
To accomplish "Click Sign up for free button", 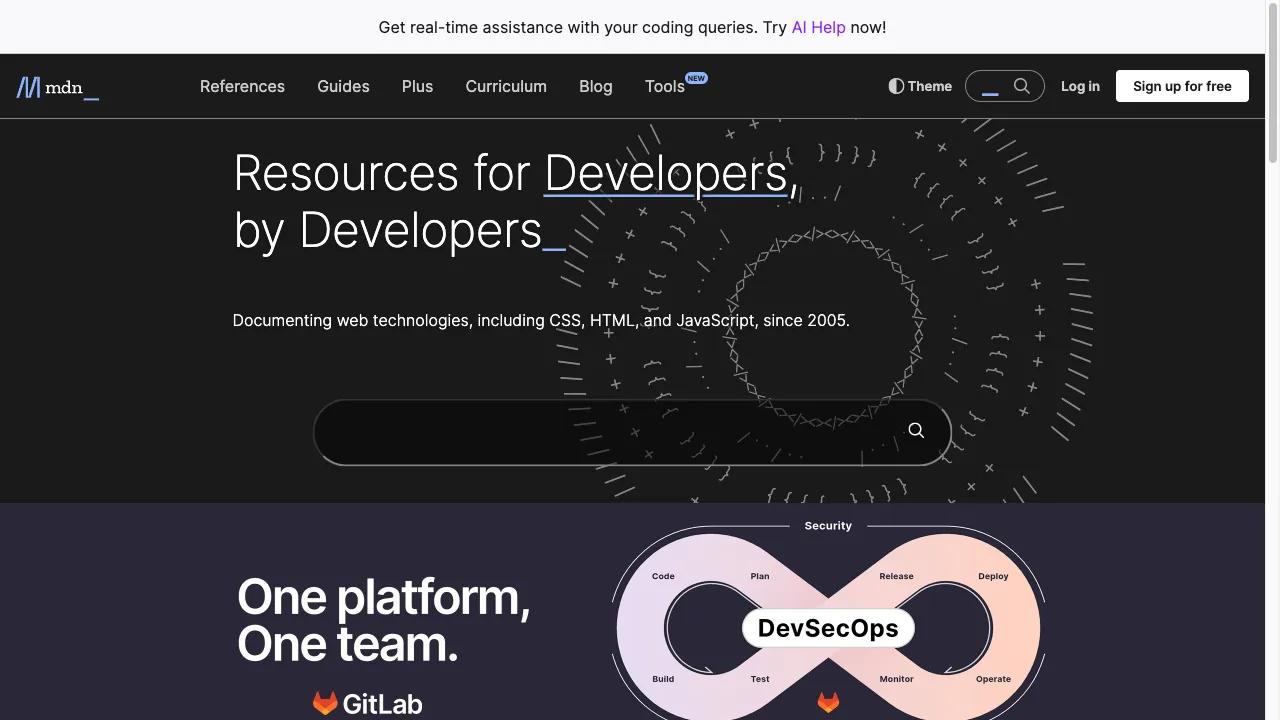I will pyautogui.click(x=1182, y=86).
